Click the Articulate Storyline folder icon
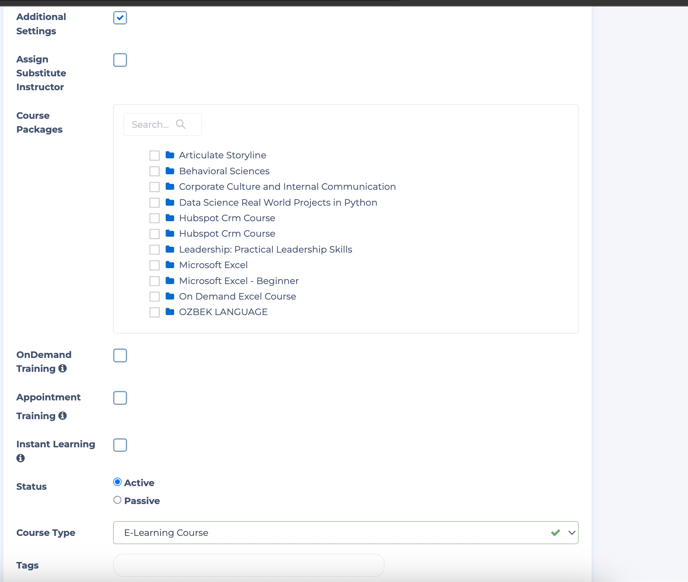Image resolution: width=688 pixels, height=582 pixels. pyautogui.click(x=170, y=155)
